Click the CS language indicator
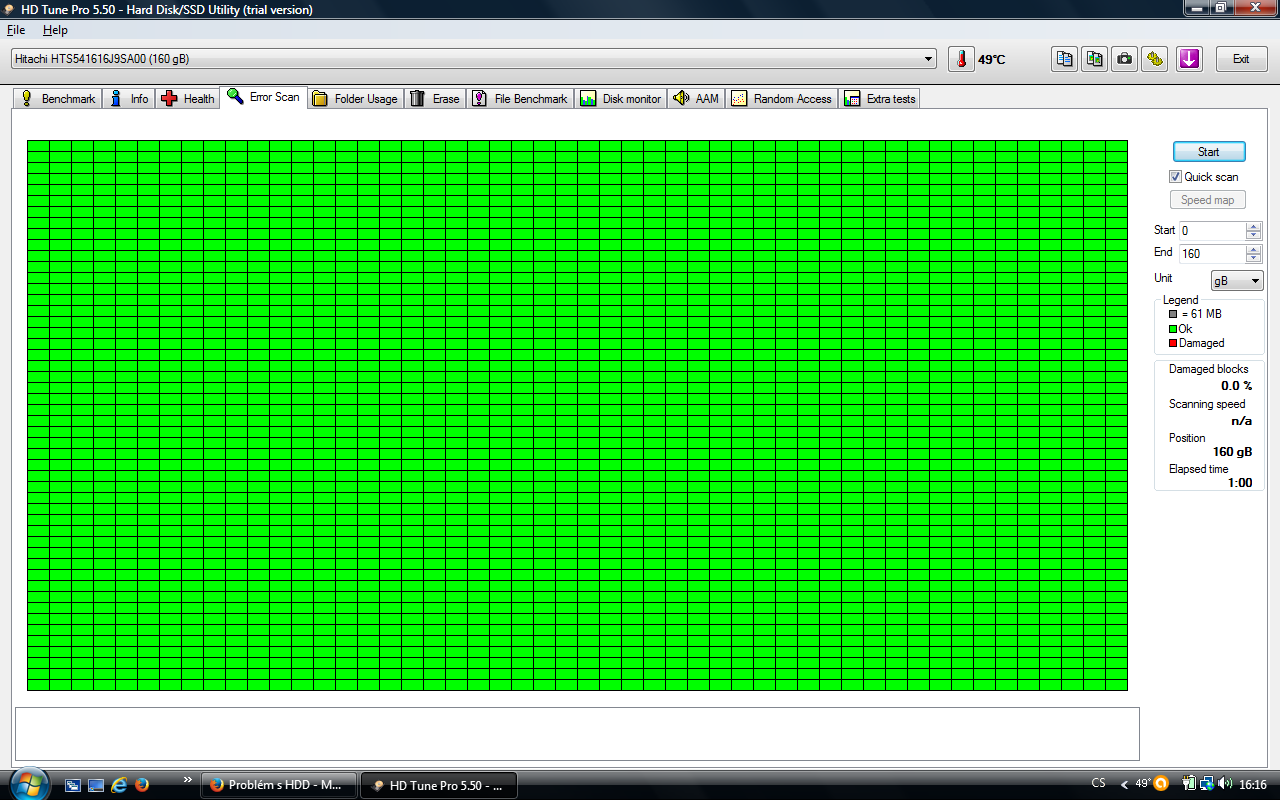The width and height of the screenshot is (1280, 800). (1099, 784)
